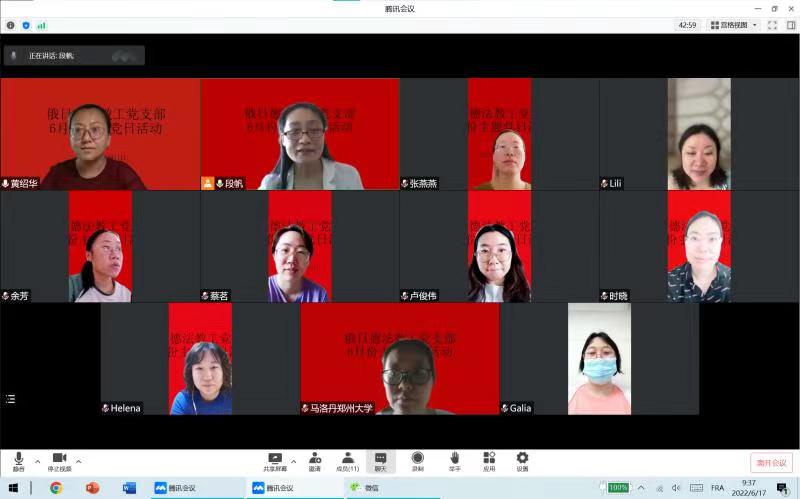Open the Invite participants icon
Viewport: 800px width, 499px height.
point(314,459)
